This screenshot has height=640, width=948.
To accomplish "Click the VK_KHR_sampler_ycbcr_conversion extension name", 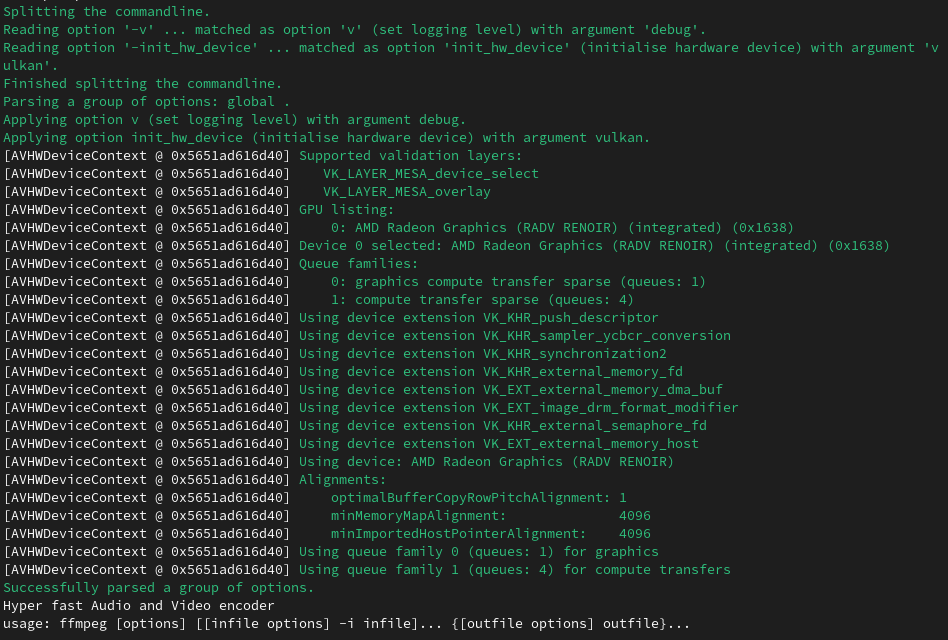I will click(x=607, y=335).
